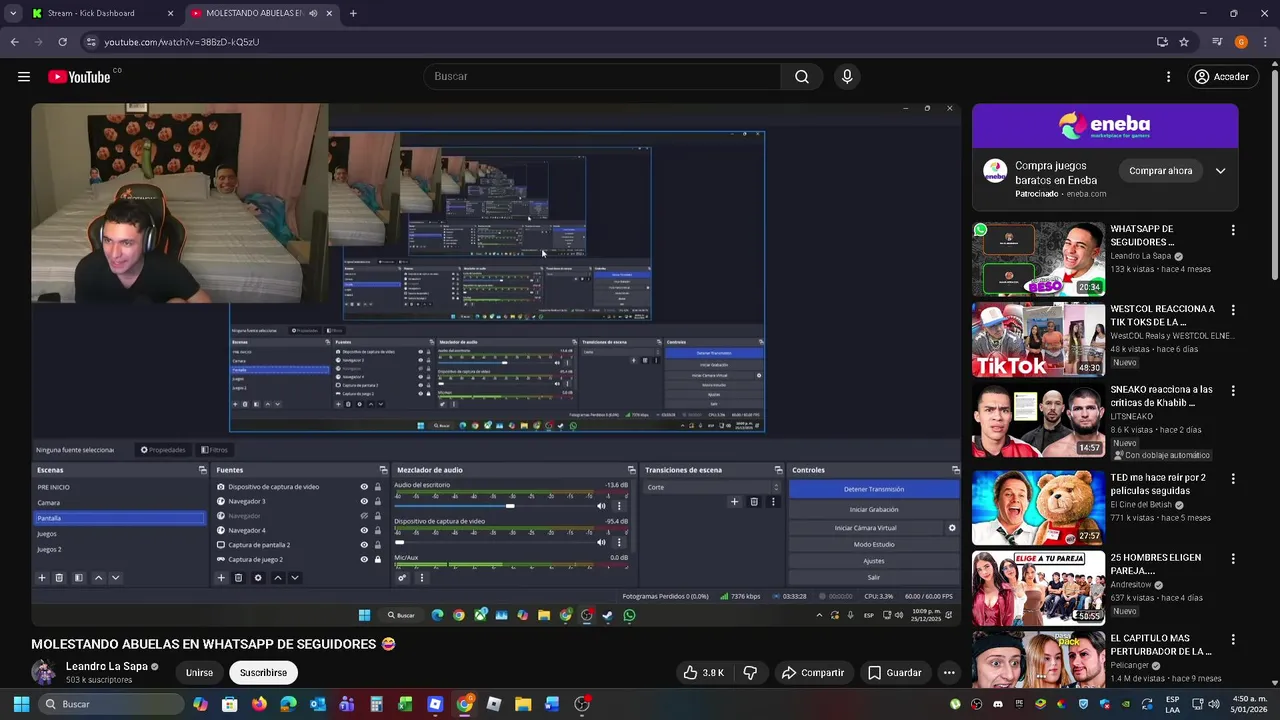Open Copilot from the taskbar

[x=201, y=704]
